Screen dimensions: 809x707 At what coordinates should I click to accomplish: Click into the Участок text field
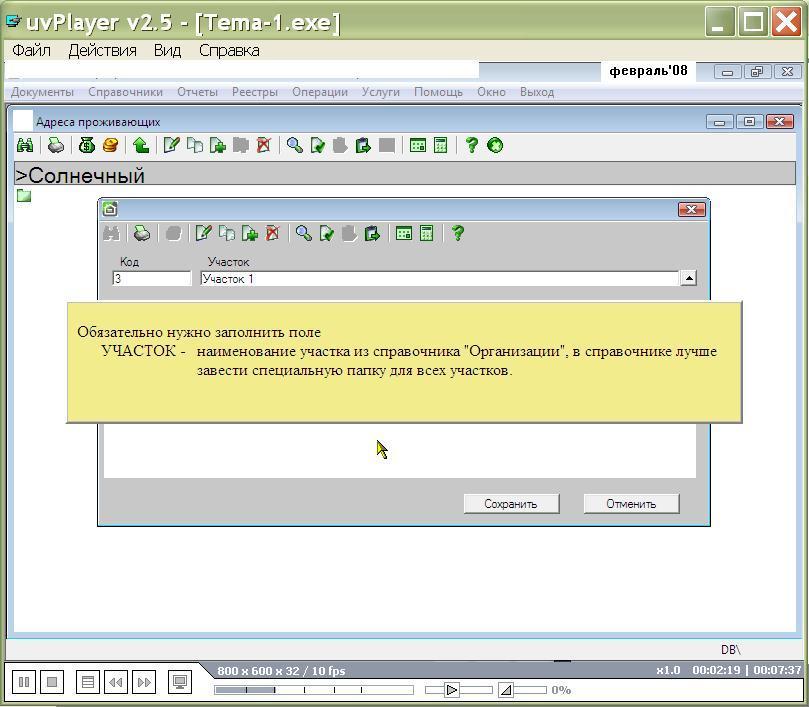pos(440,279)
